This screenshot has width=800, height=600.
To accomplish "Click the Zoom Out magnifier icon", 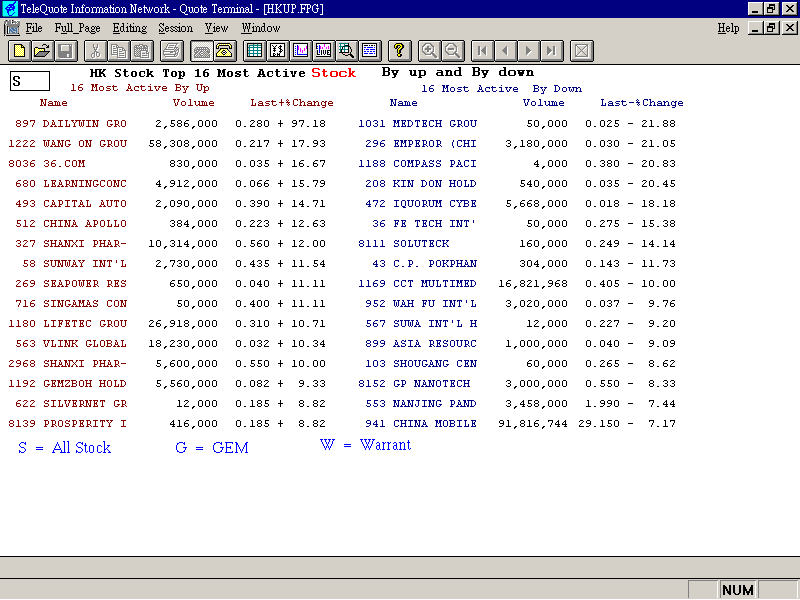I will click(452, 51).
